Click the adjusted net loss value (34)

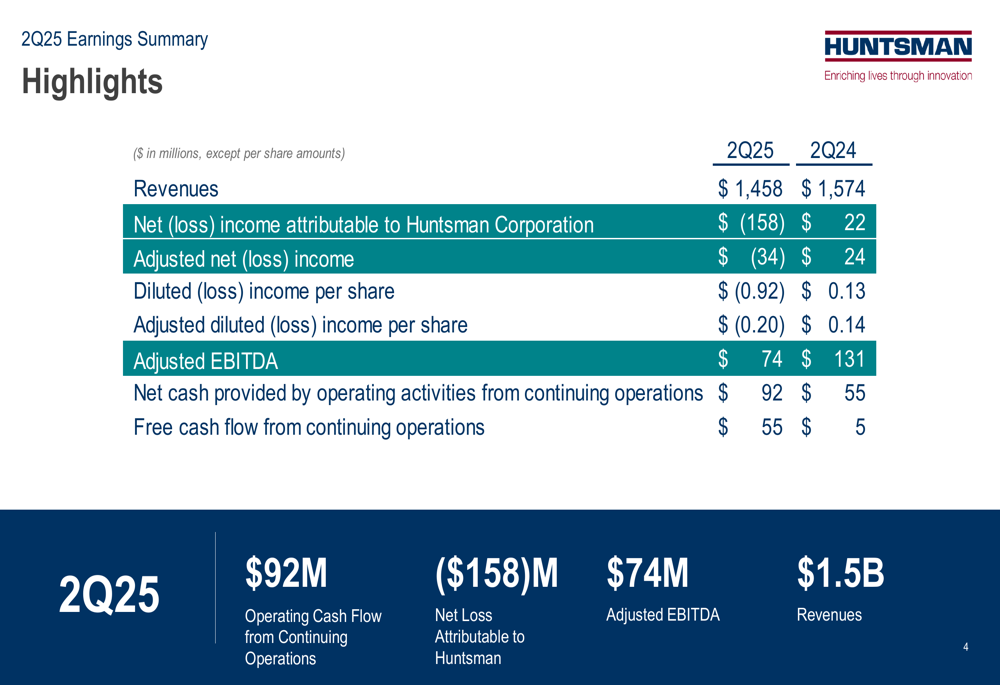767,256
